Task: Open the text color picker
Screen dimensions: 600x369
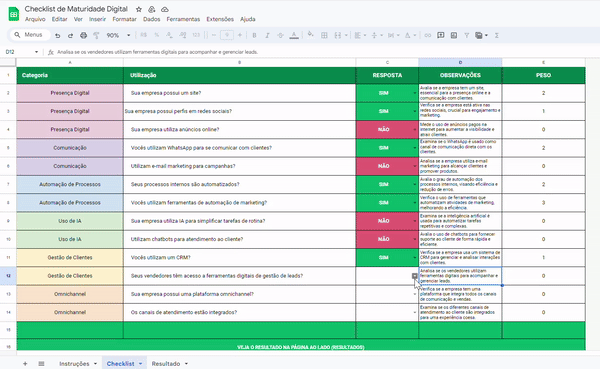Action: tap(294, 35)
